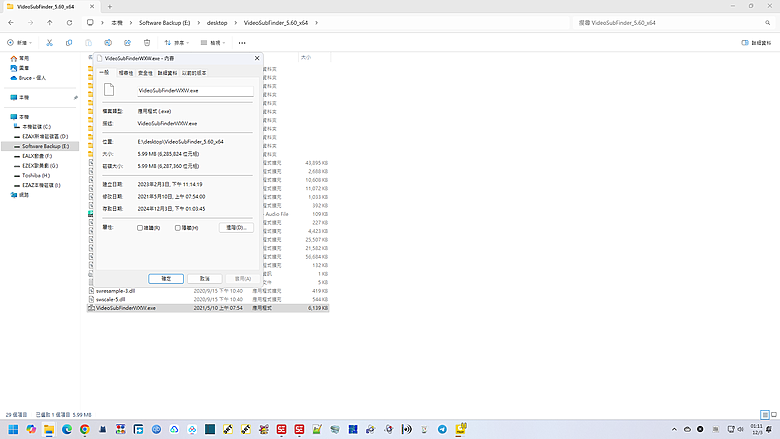Close the properties dialog with X
The width and height of the screenshot is (780, 439).
(x=257, y=58)
